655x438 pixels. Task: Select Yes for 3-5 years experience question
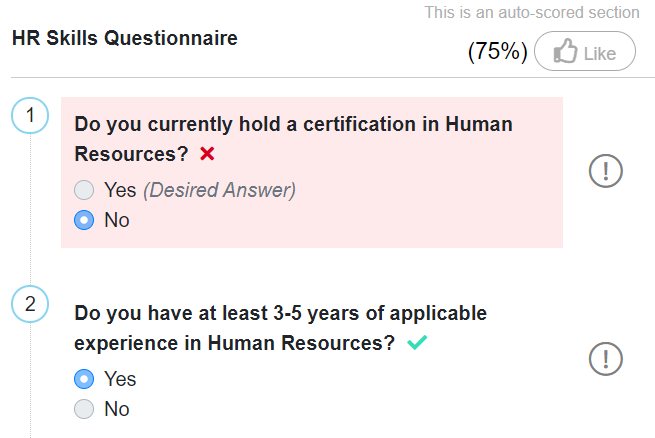coord(85,379)
